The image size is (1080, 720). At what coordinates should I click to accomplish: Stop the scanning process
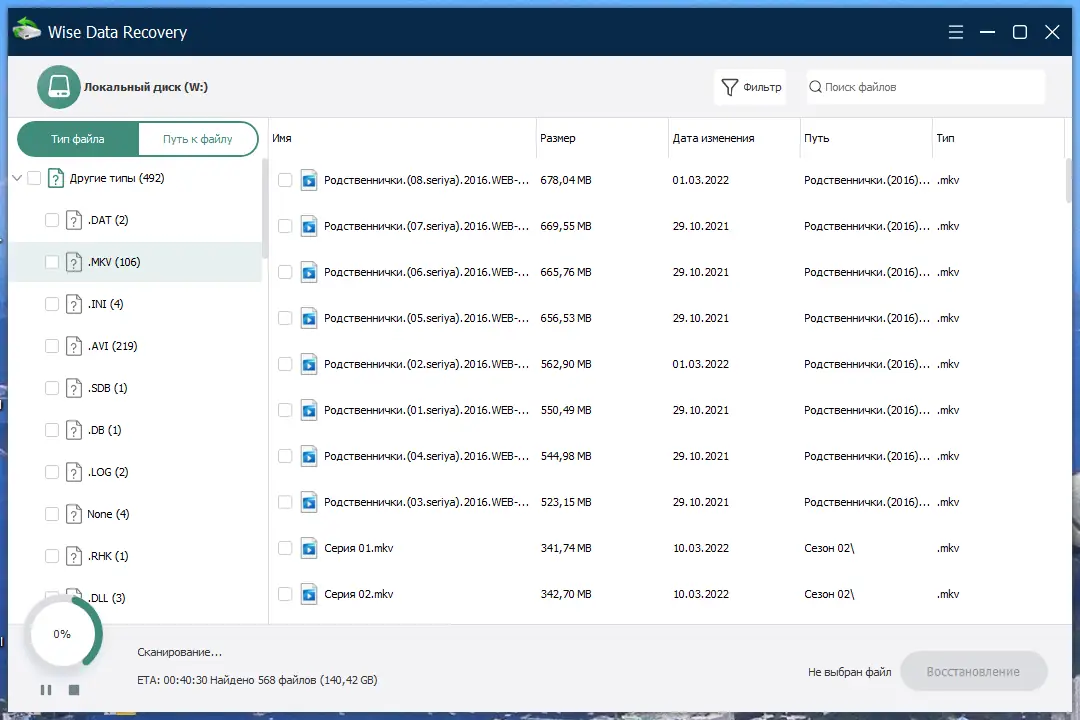click(74, 690)
